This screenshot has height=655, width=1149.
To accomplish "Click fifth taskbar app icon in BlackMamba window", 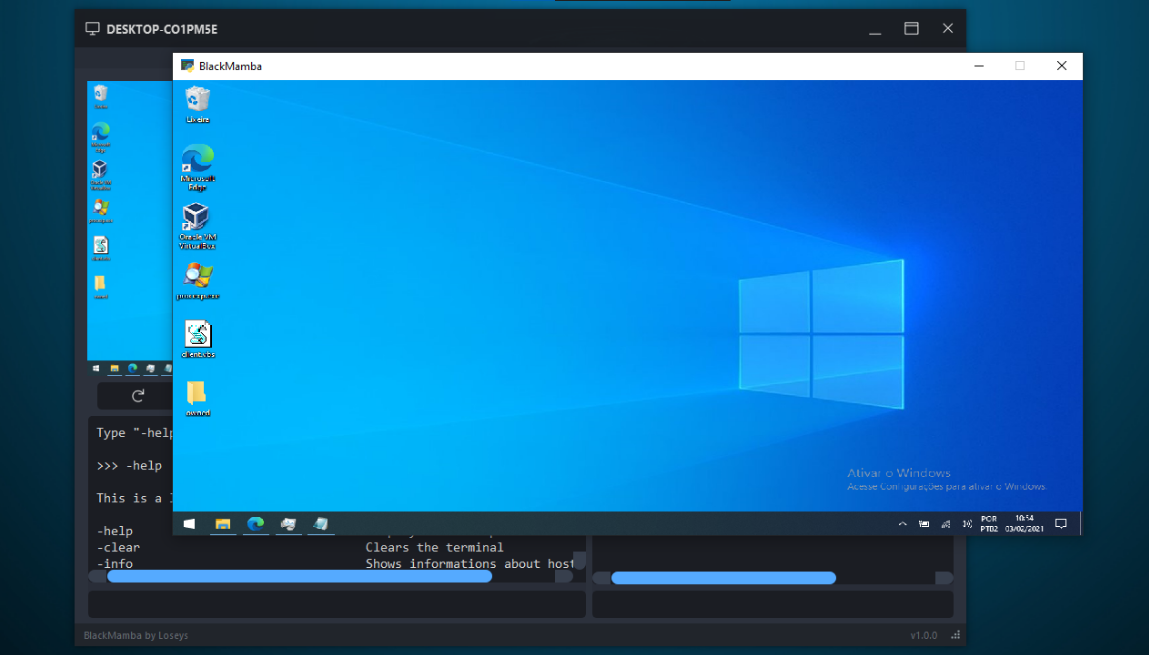I will click(321, 524).
